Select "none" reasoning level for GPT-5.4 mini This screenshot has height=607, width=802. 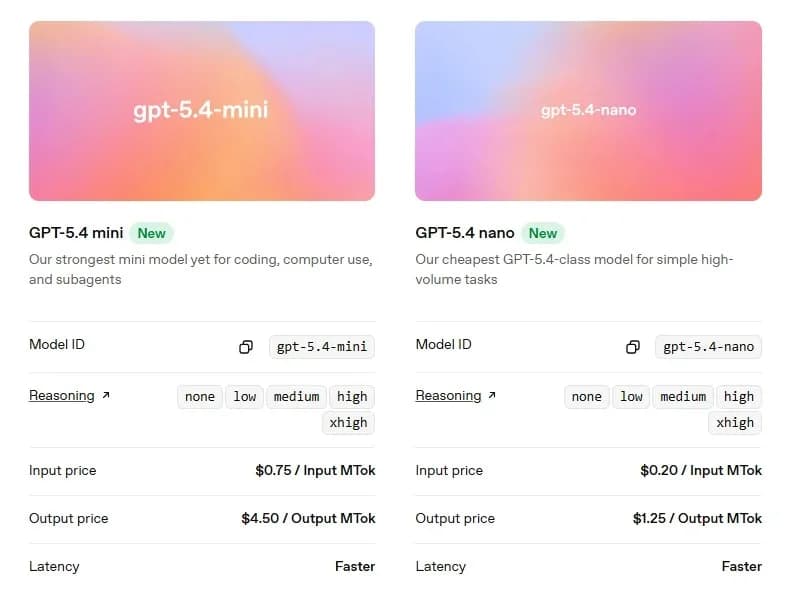coord(199,397)
